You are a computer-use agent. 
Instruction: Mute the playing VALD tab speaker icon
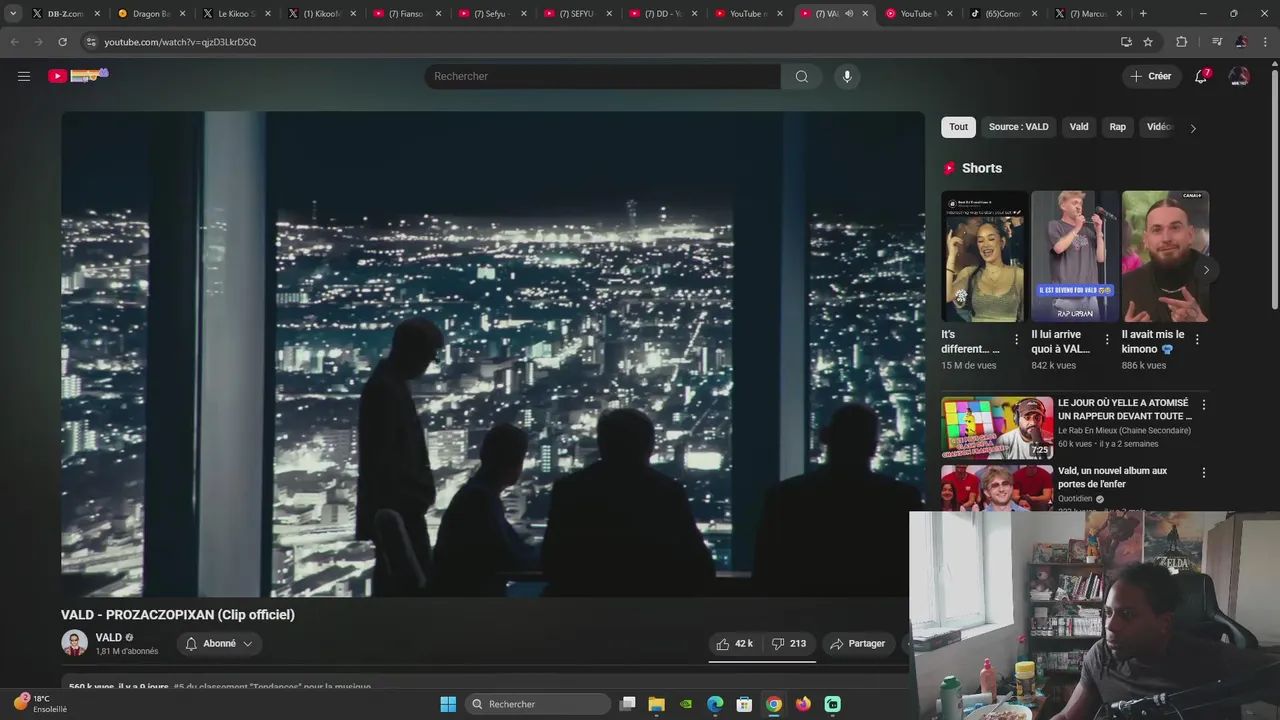click(849, 14)
